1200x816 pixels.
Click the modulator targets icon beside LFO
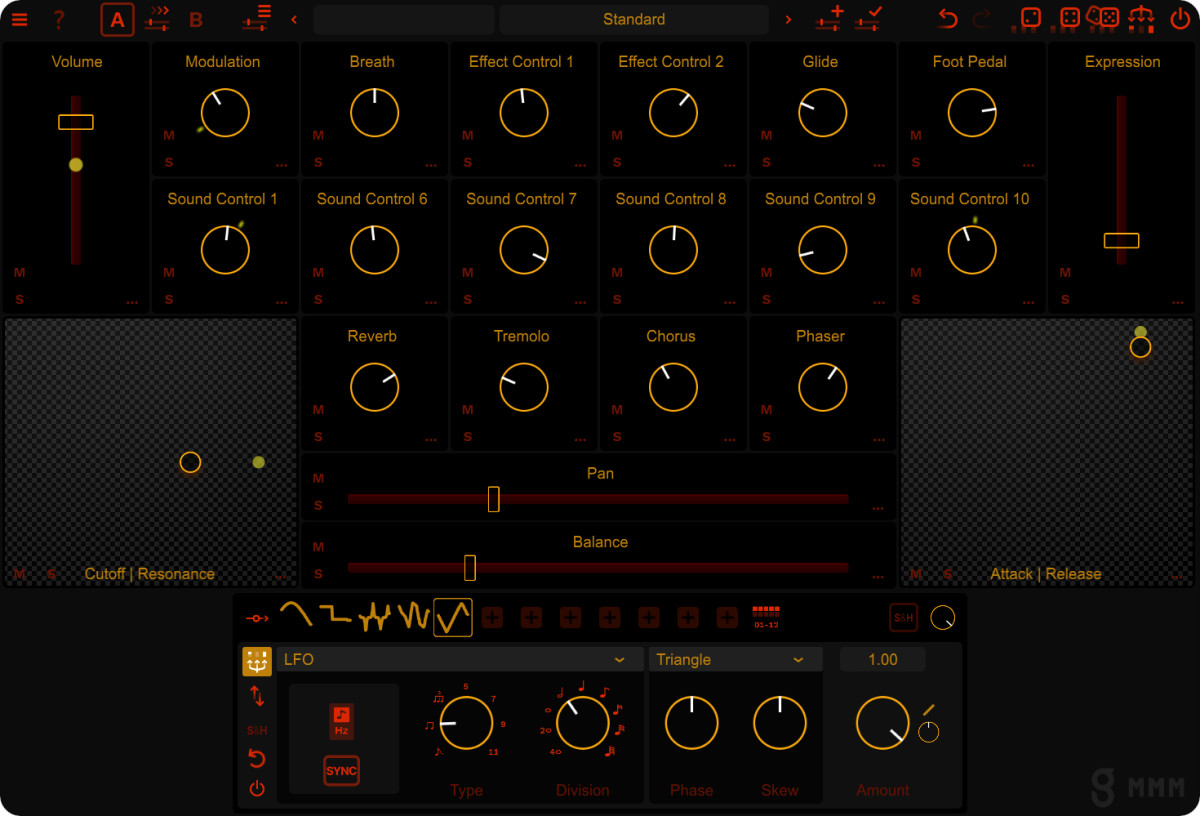pos(257,661)
